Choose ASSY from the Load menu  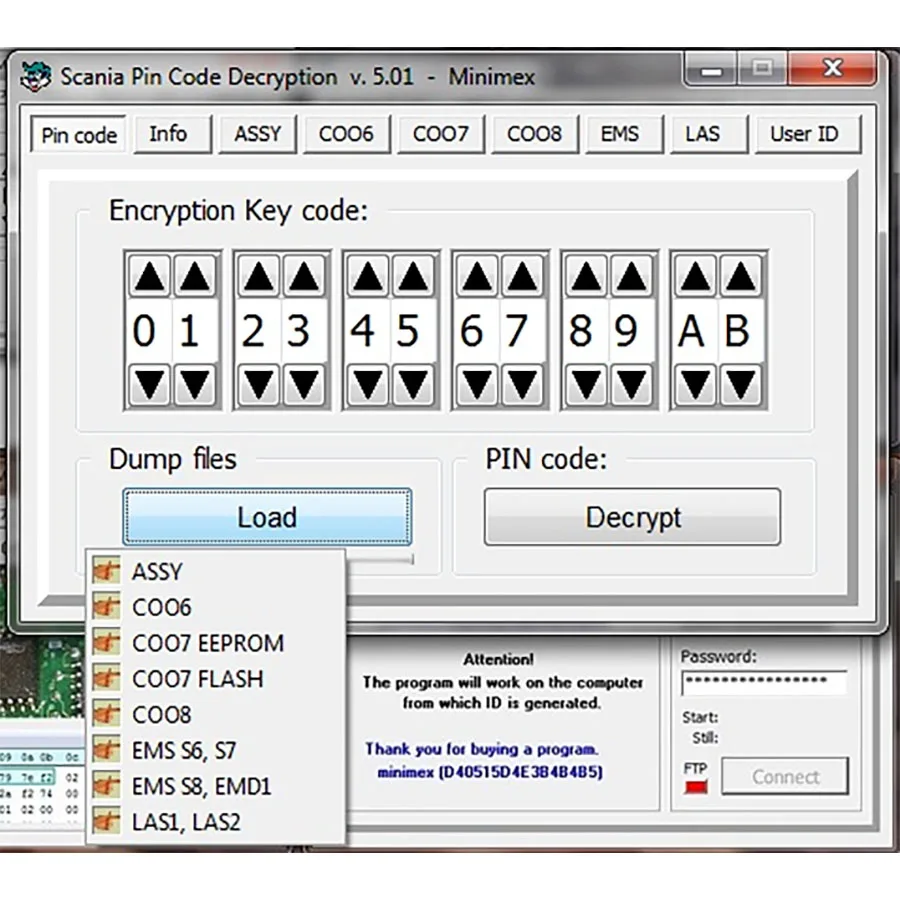(215, 571)
